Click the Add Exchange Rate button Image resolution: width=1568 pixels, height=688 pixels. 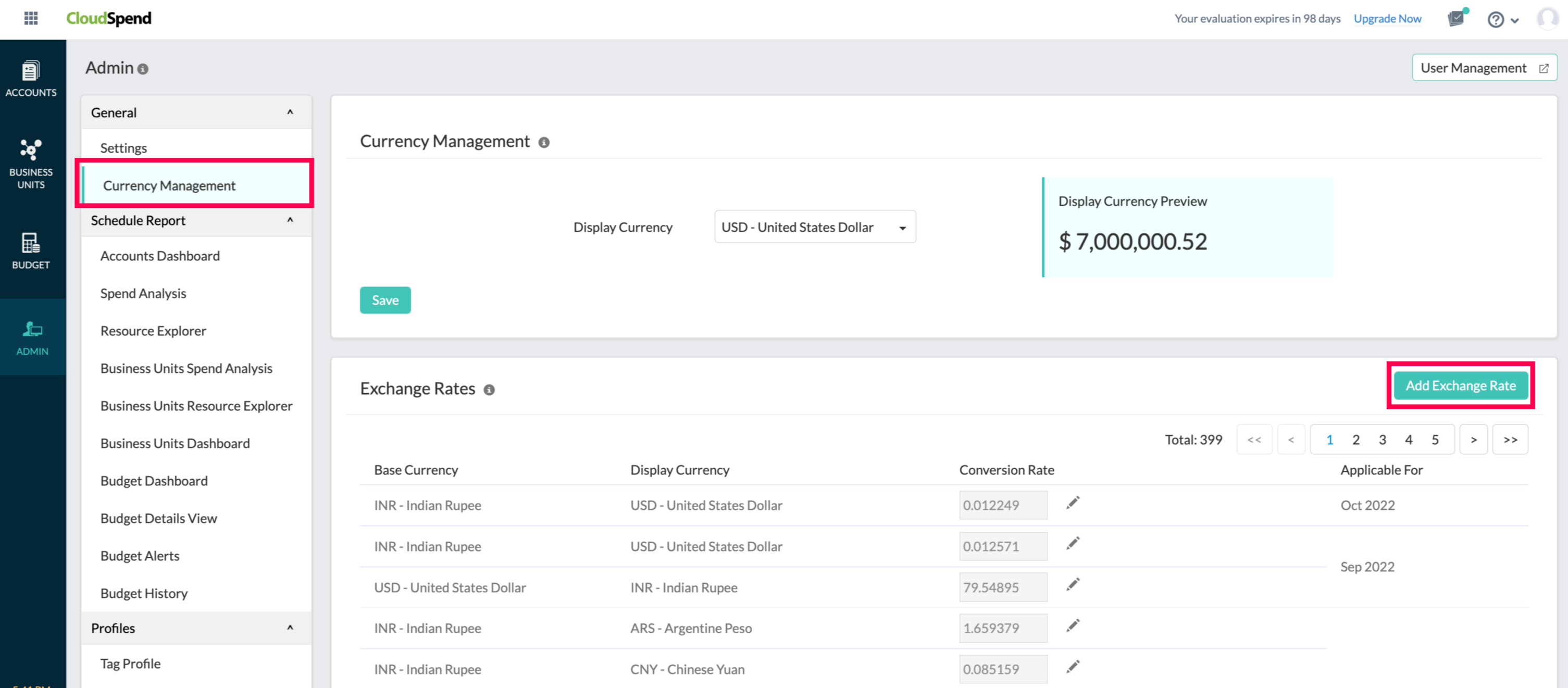[1460, 386]
